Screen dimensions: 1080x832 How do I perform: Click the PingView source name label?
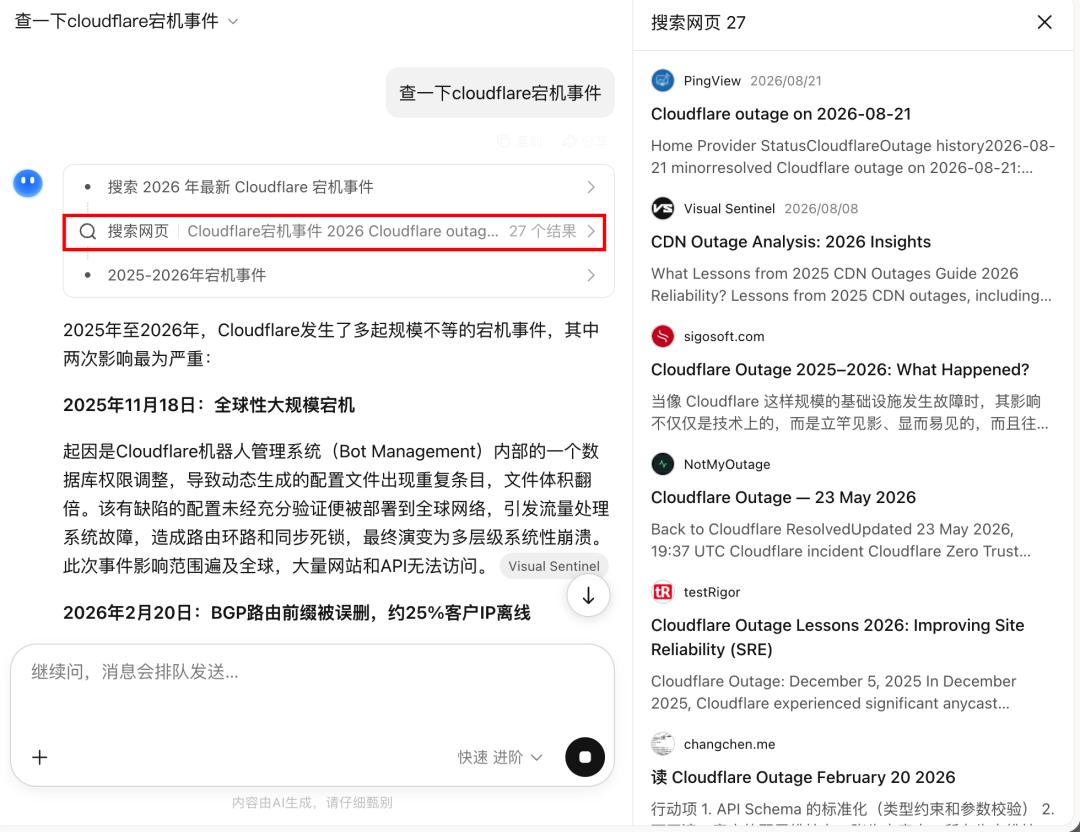712,81
